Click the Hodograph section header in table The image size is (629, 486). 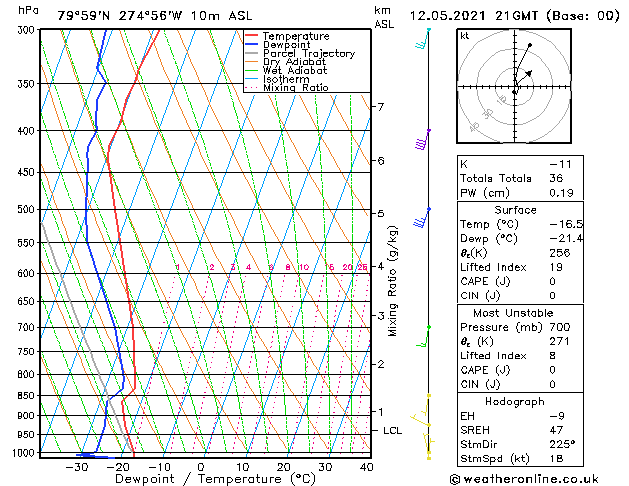515,401
